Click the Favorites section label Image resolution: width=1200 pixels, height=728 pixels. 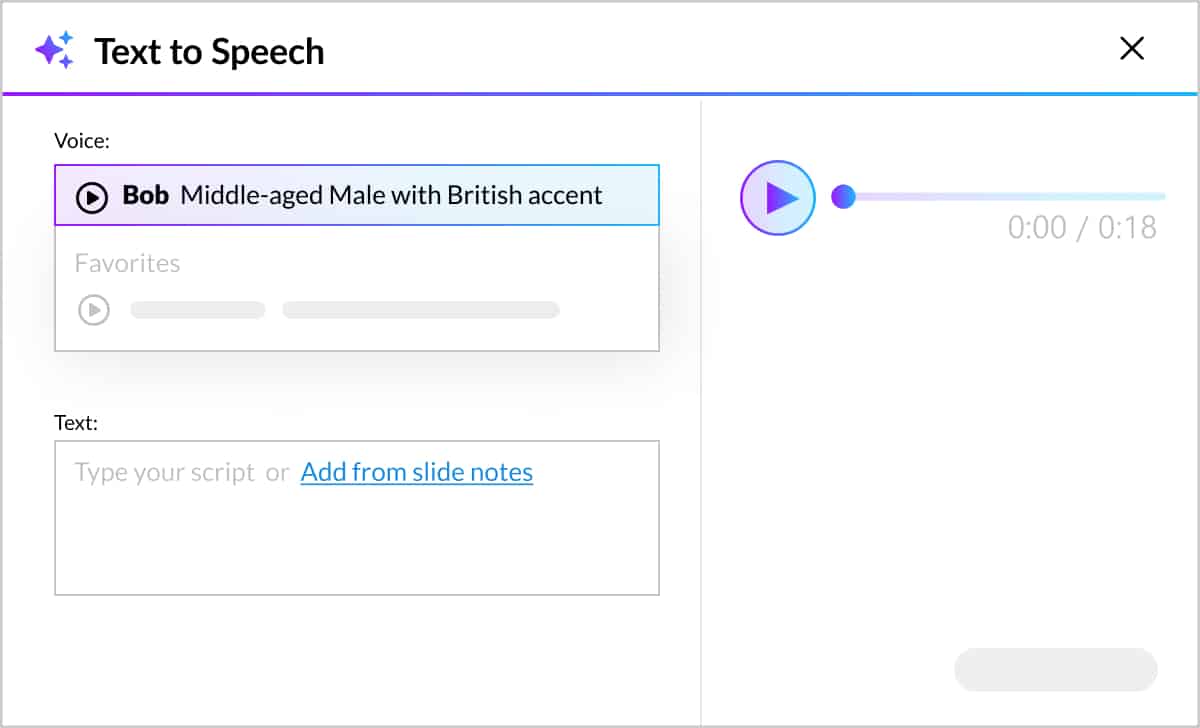click(127, 263)
